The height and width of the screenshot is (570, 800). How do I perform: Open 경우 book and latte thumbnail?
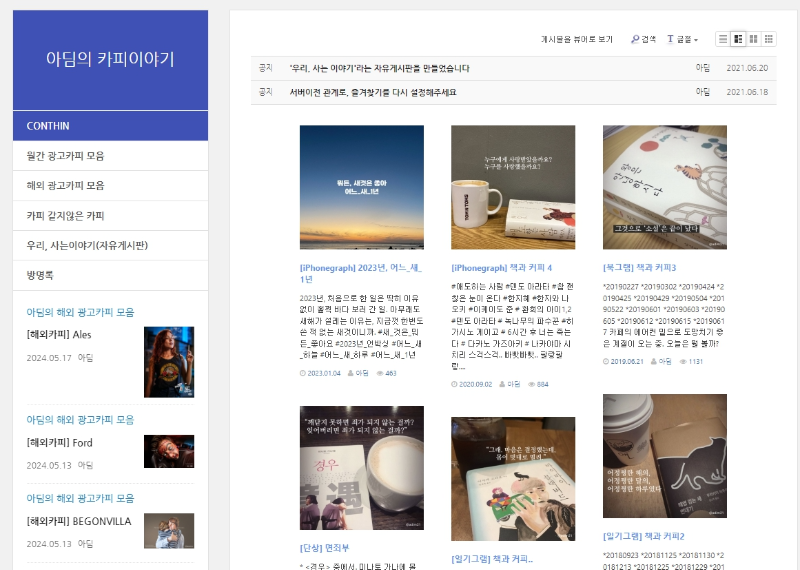click(x=362, y=468)
